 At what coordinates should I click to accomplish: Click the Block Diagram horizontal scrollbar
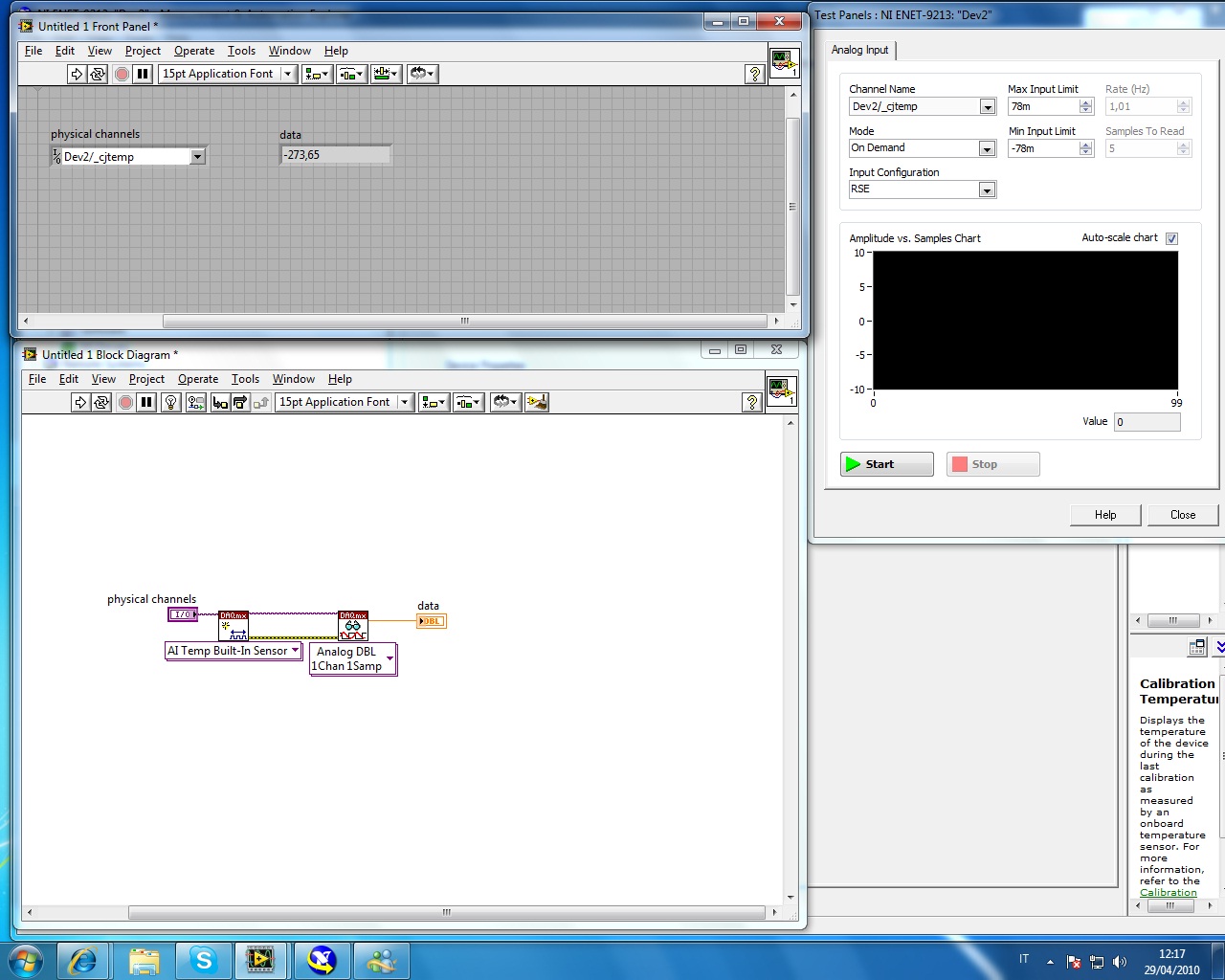[446, 913]
